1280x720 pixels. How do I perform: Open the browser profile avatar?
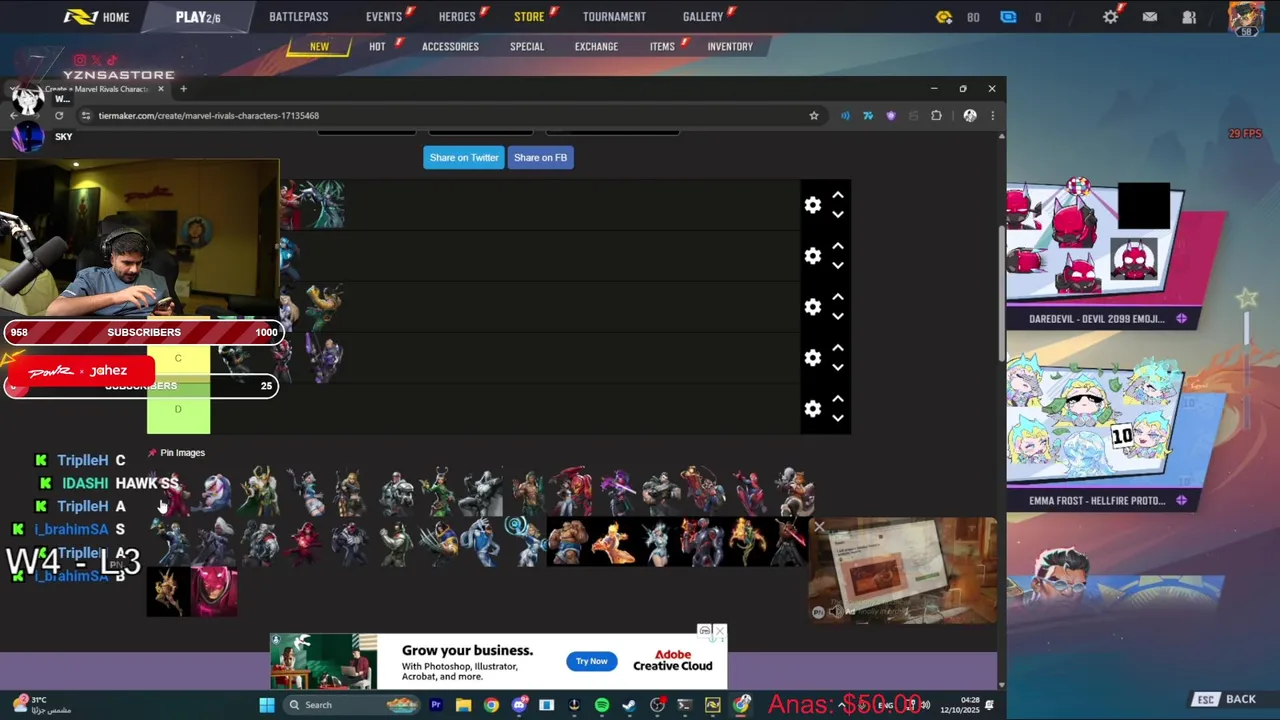tap(969, 115)
